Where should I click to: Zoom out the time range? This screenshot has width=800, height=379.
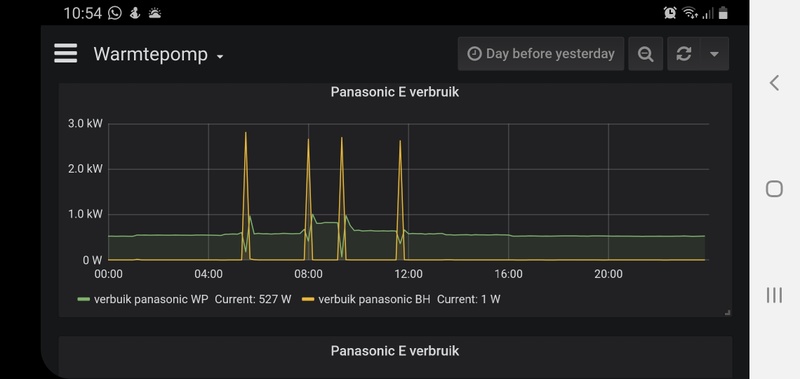(645, 54)
